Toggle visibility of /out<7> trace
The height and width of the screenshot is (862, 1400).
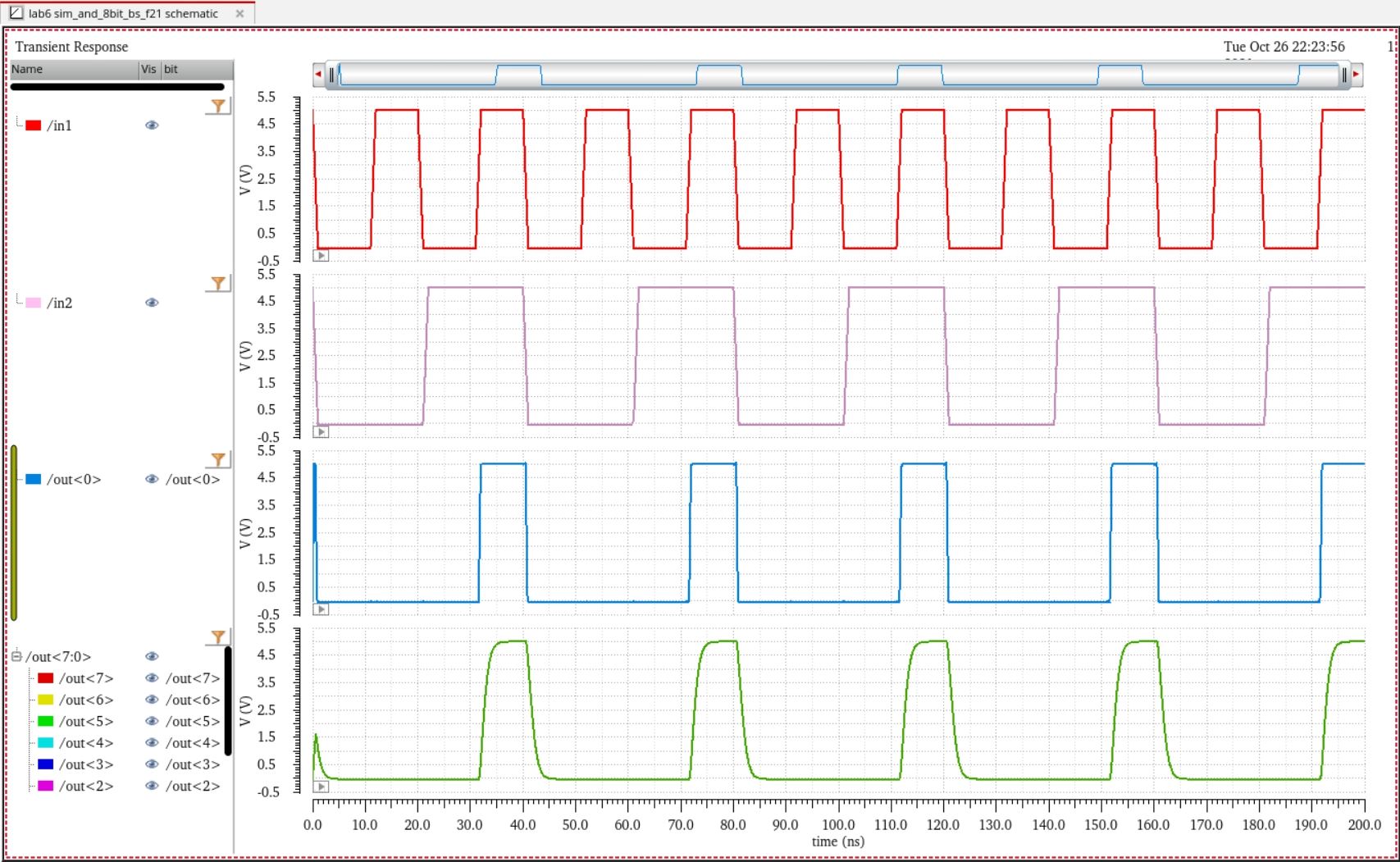[152, 678]
